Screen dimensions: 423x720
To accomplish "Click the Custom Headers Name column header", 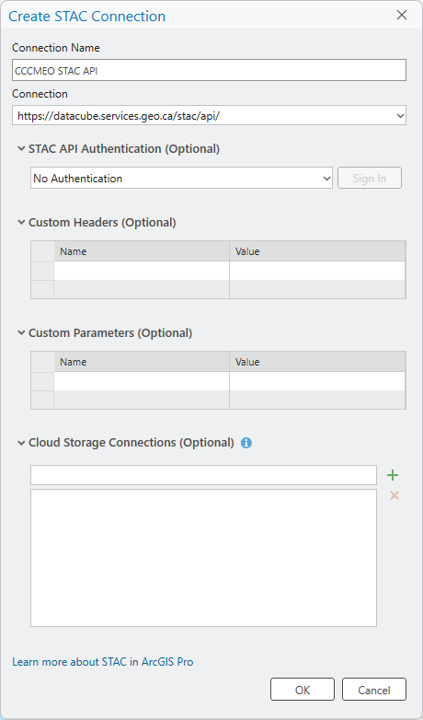I will (141, 251).
